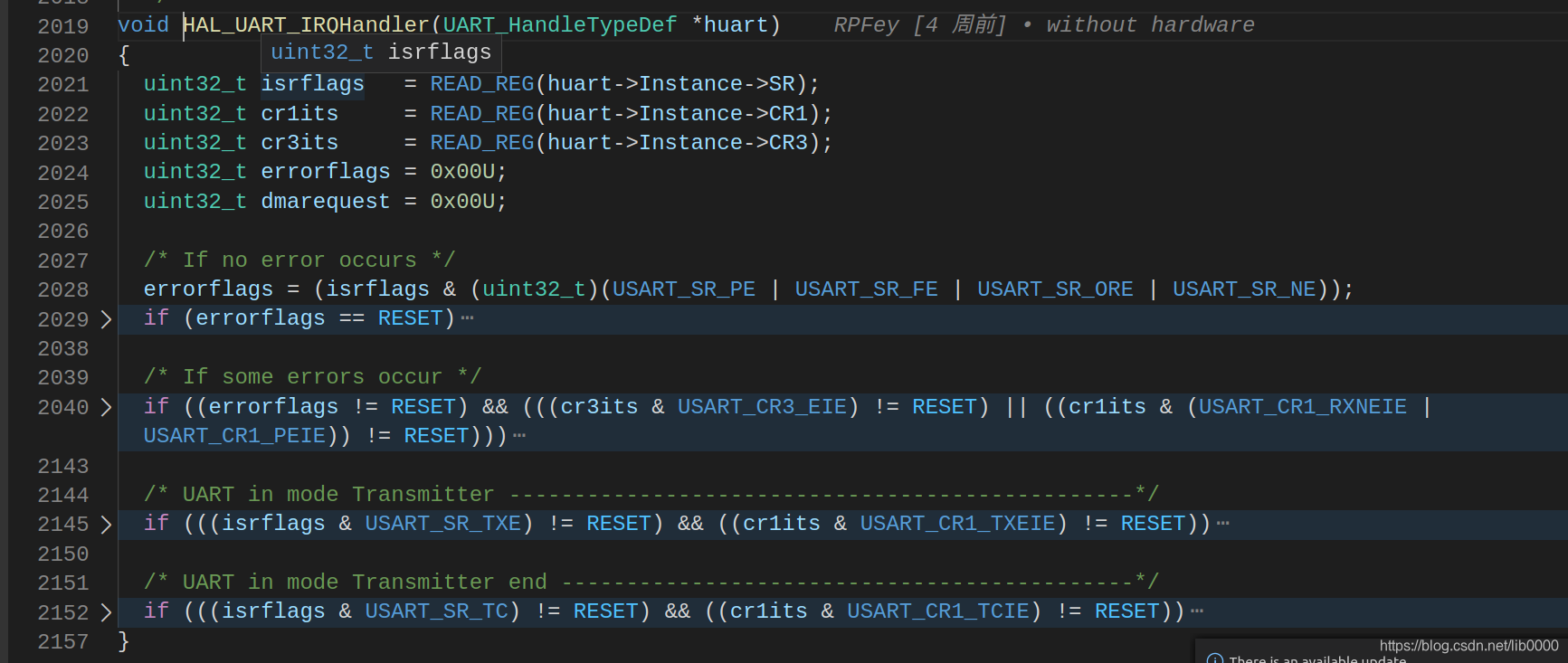
Task: Click the ellipsis after 'if (errorflags == RESET)'
Action: [x=467, y=318]
